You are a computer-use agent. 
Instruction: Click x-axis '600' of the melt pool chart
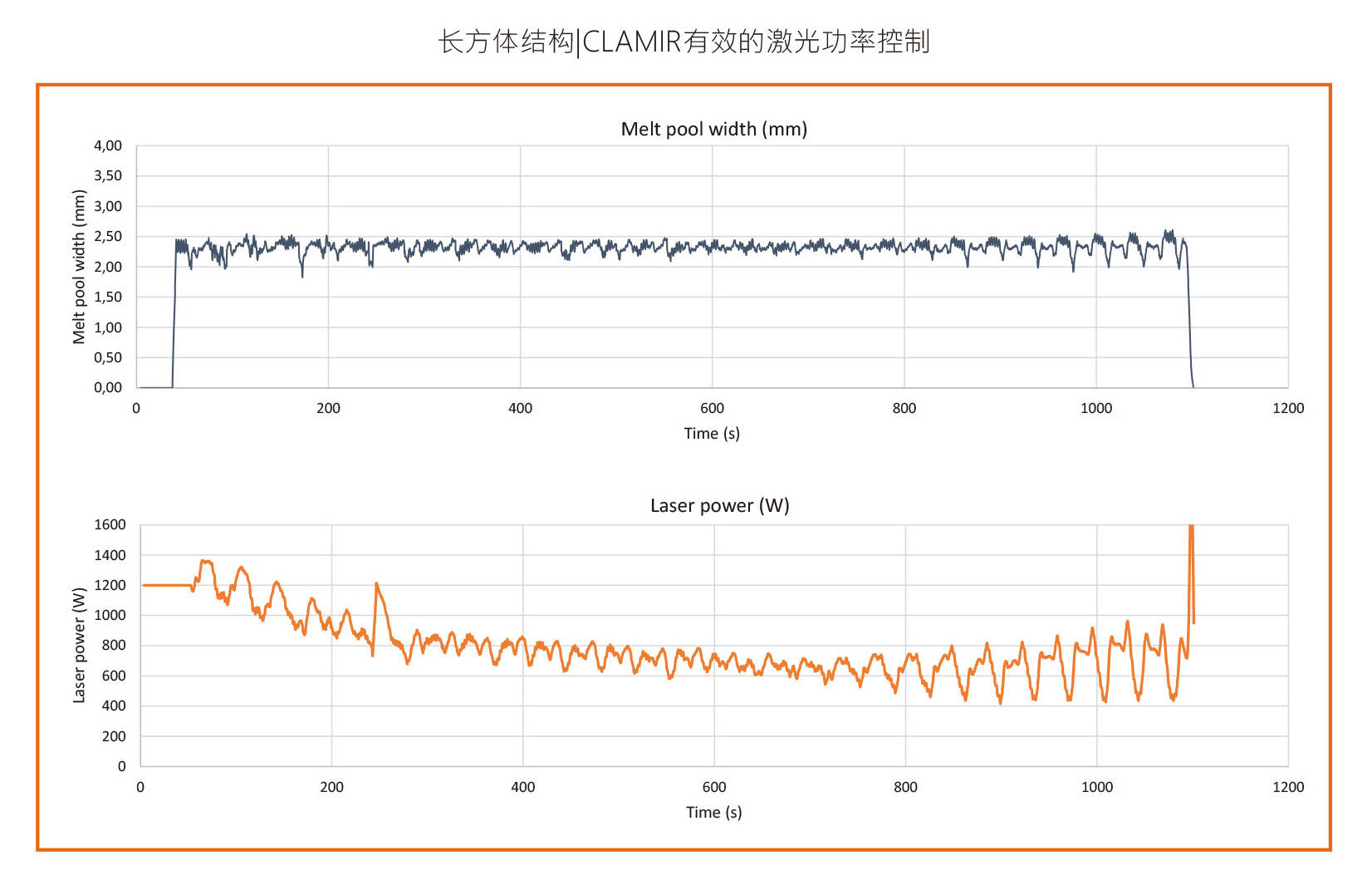click(x=712, y=408)
